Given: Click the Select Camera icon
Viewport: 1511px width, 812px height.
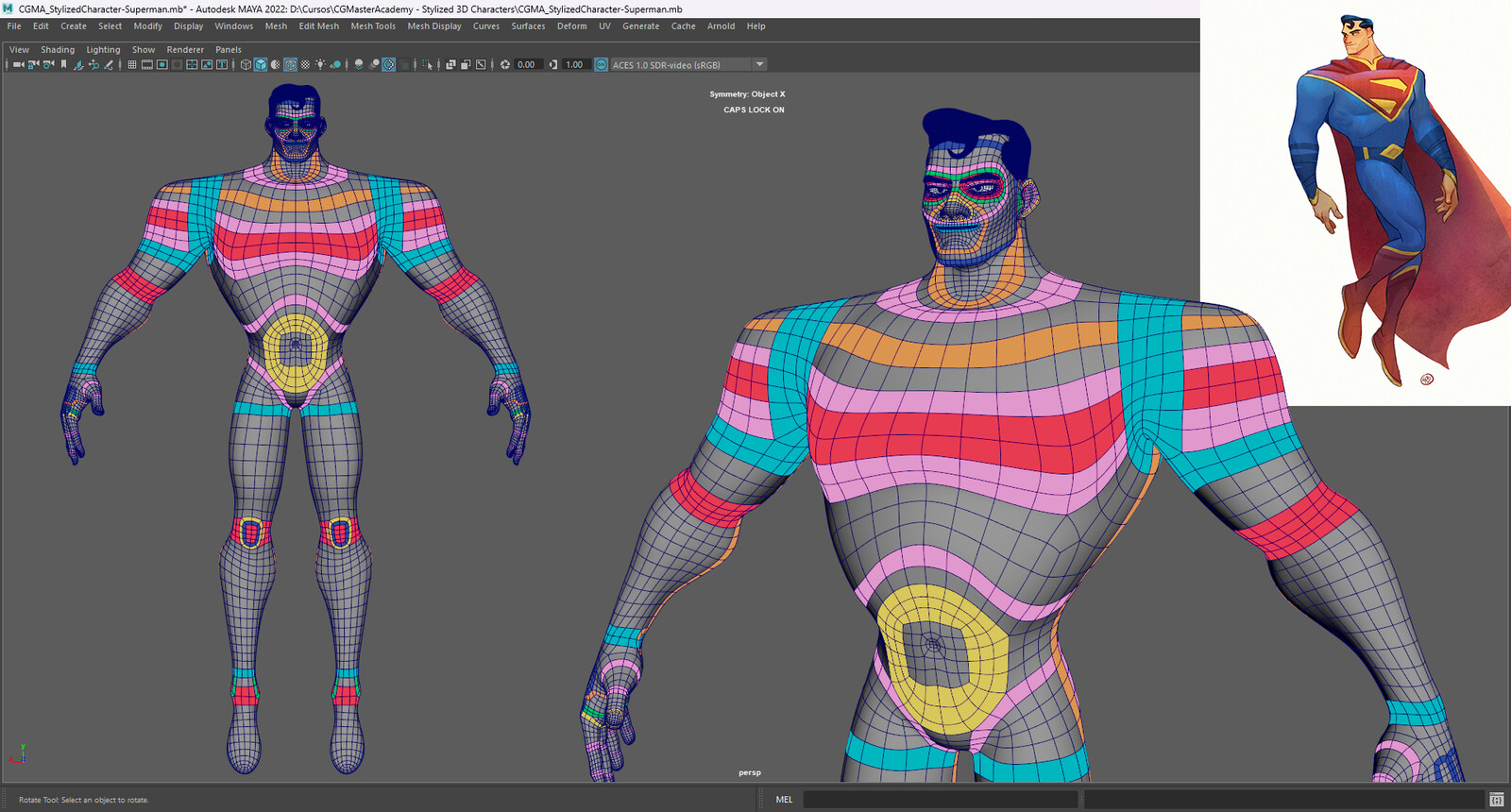Looking at the screenshot, I should click(18, 64).
